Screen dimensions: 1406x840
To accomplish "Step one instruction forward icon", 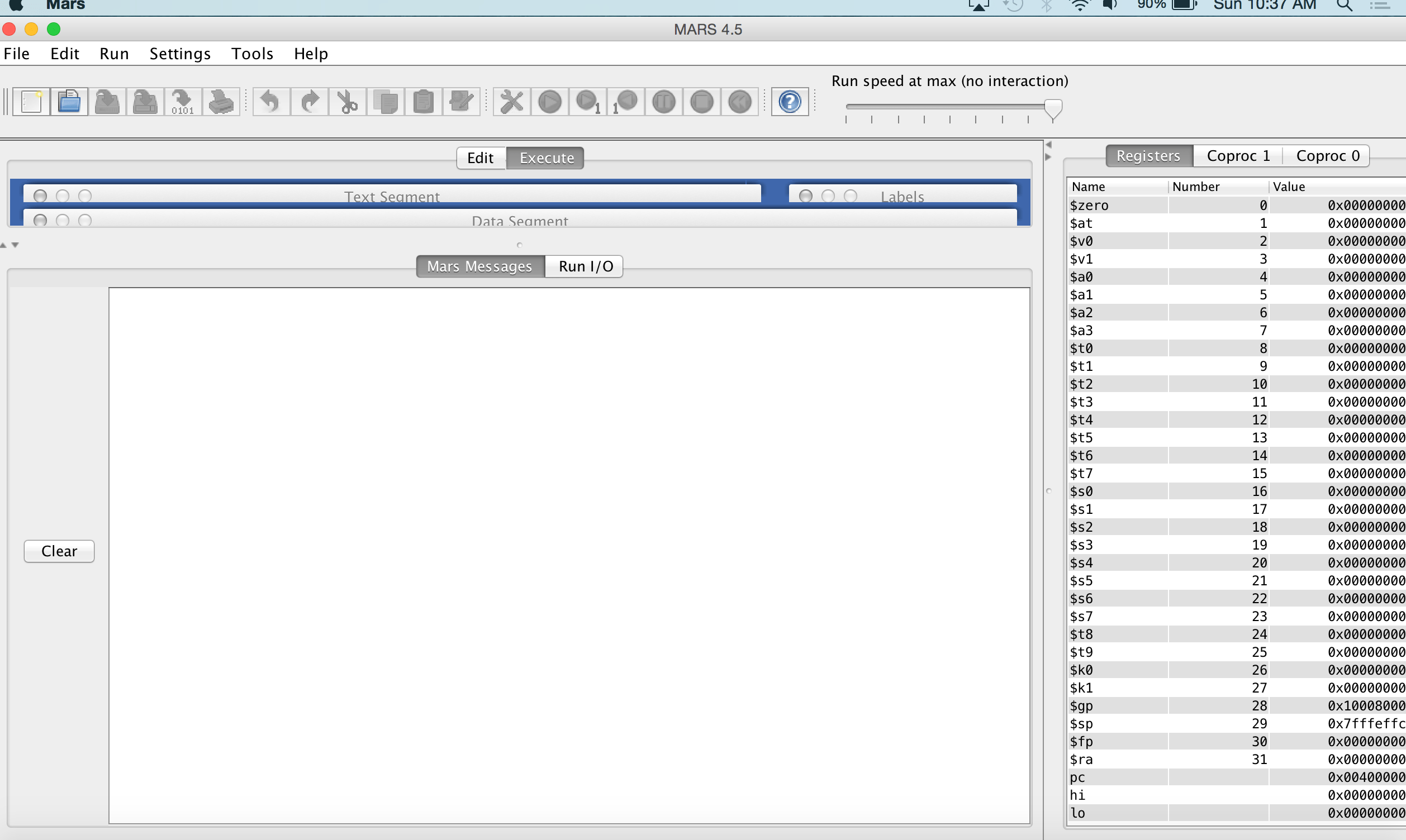I will point(588,102).
